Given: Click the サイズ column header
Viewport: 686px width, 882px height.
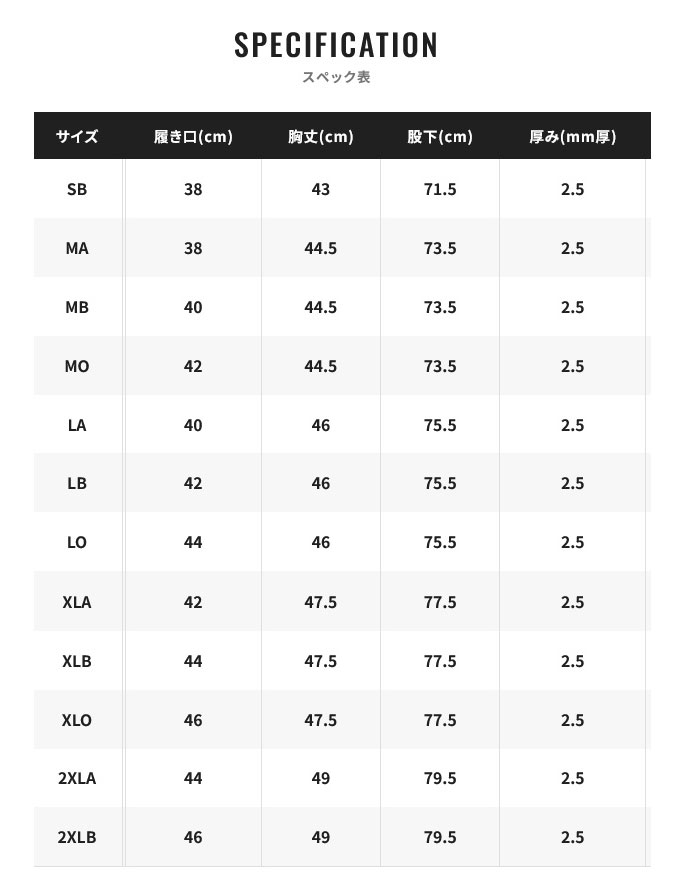Looking at the screenshot, I should [x=77, y=137].
